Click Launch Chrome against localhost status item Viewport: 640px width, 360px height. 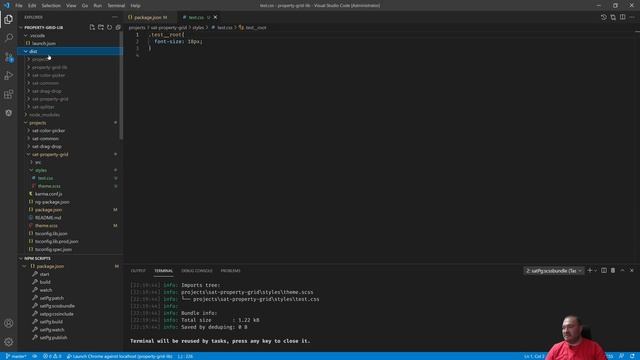(119, 356)
